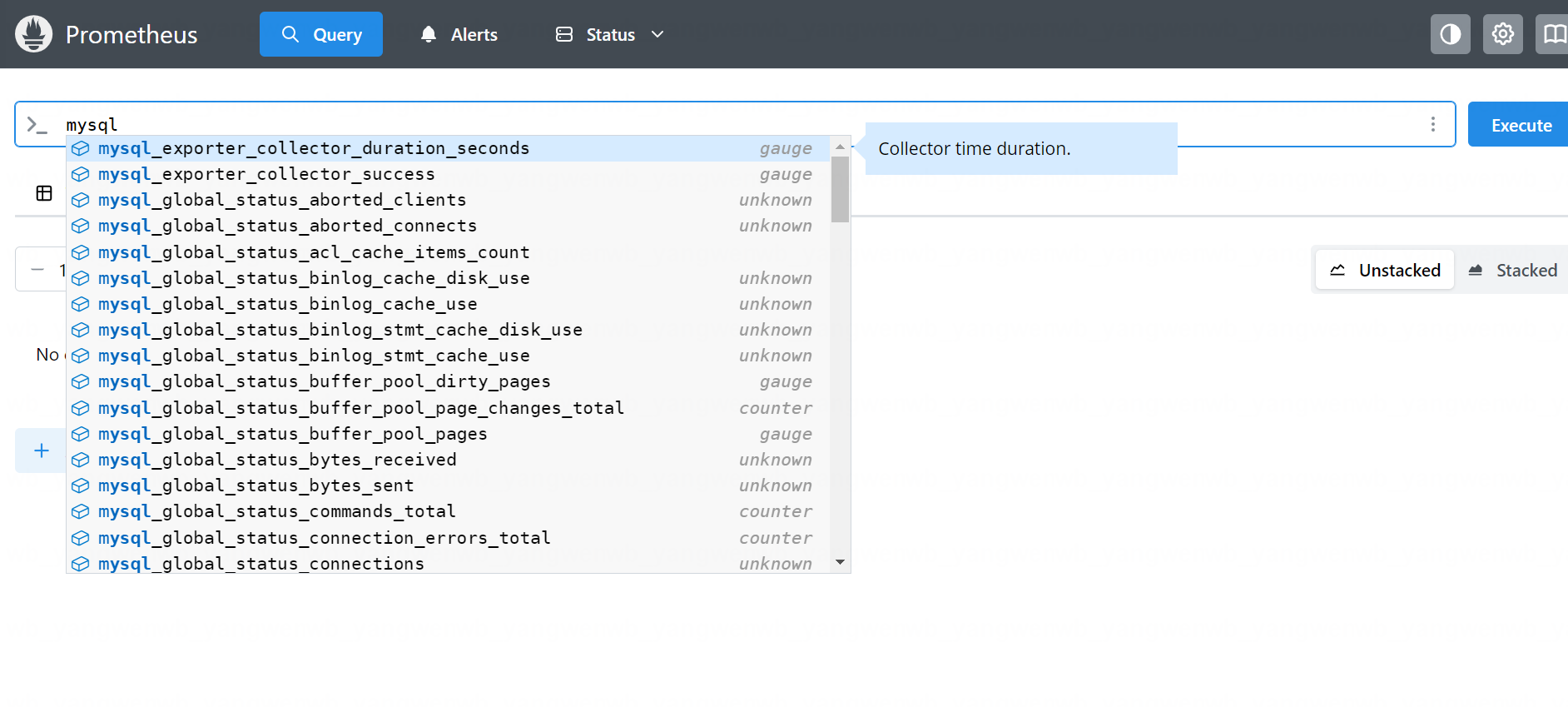Click the expression input field
The image size is (1568, 707).
coord(749,124)
